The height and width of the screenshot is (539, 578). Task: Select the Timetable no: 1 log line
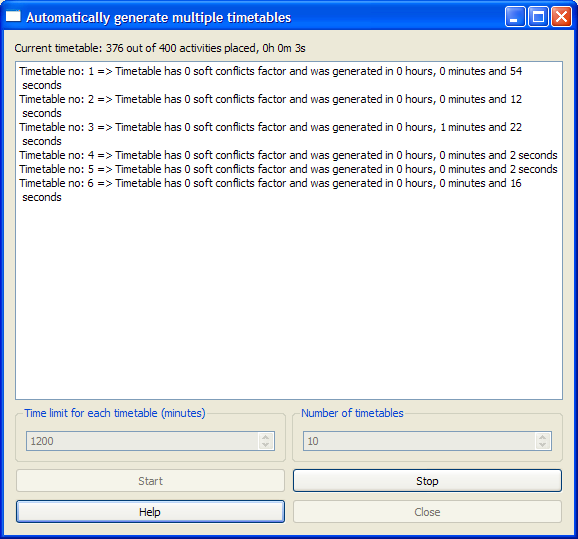pos(271,78)
